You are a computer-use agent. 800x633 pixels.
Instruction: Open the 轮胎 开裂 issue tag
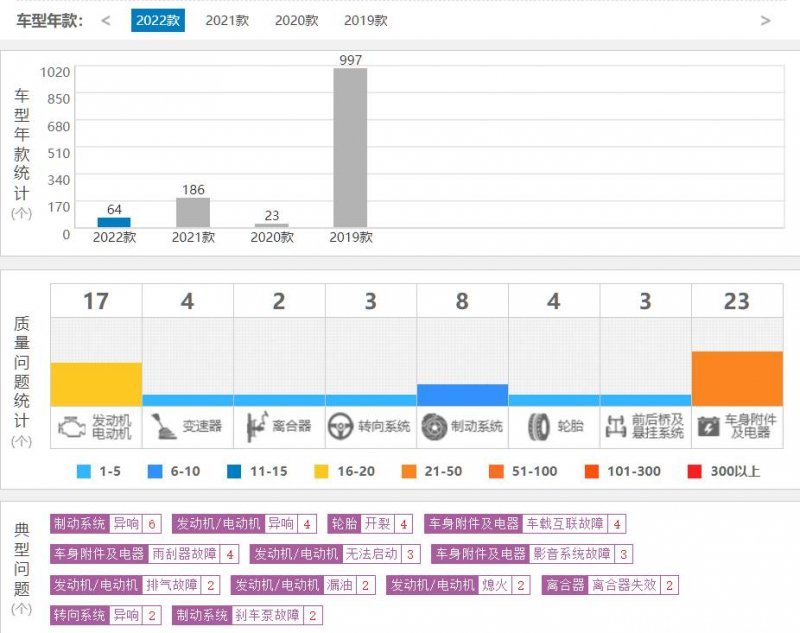tap(370, 524)
